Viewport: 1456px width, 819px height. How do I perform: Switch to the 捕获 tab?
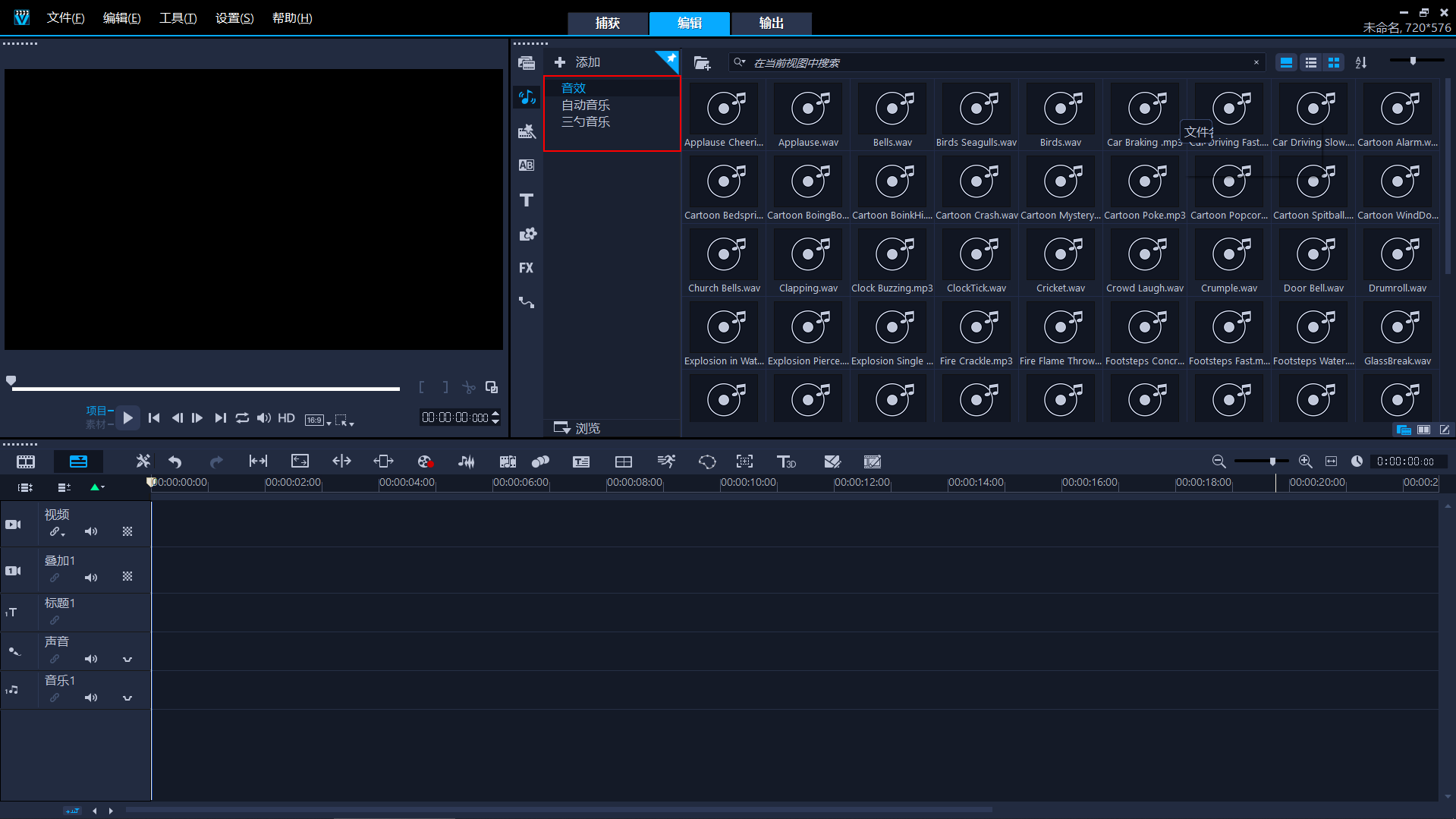click(608, 24)
